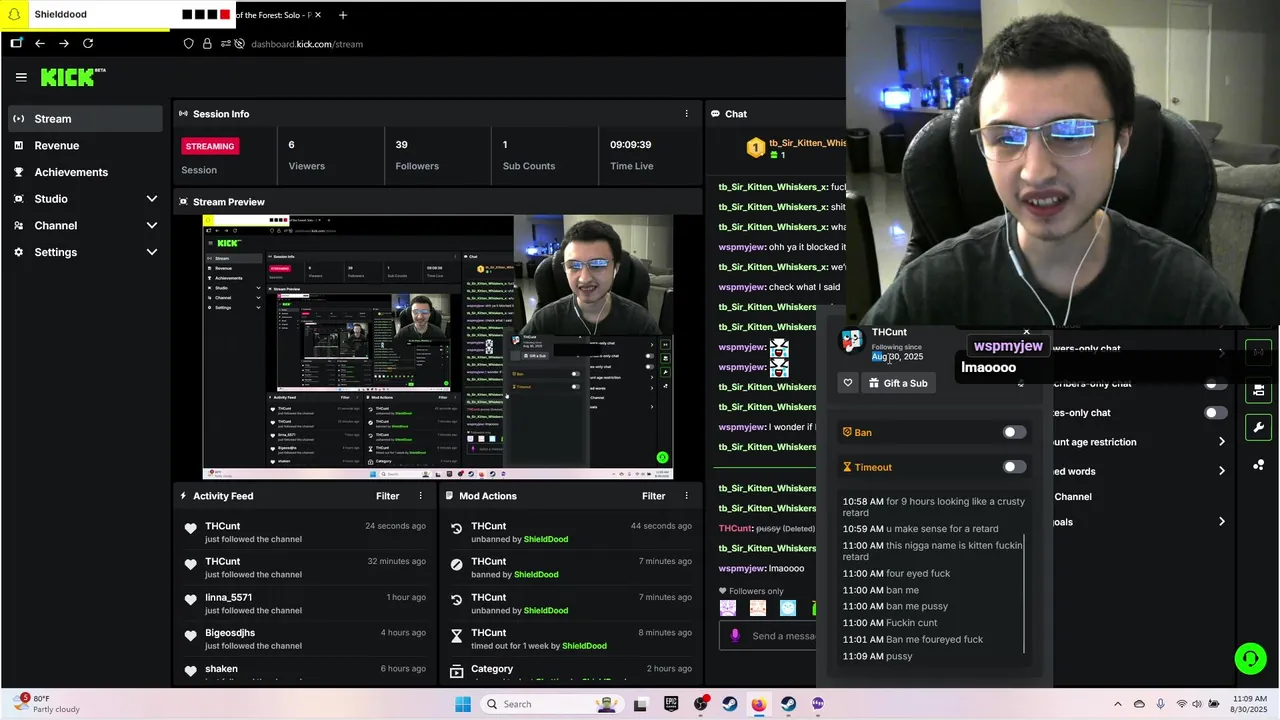Click the user message history scrollbar
This screenshot has width=1280, height=720.
point(1025,594)
